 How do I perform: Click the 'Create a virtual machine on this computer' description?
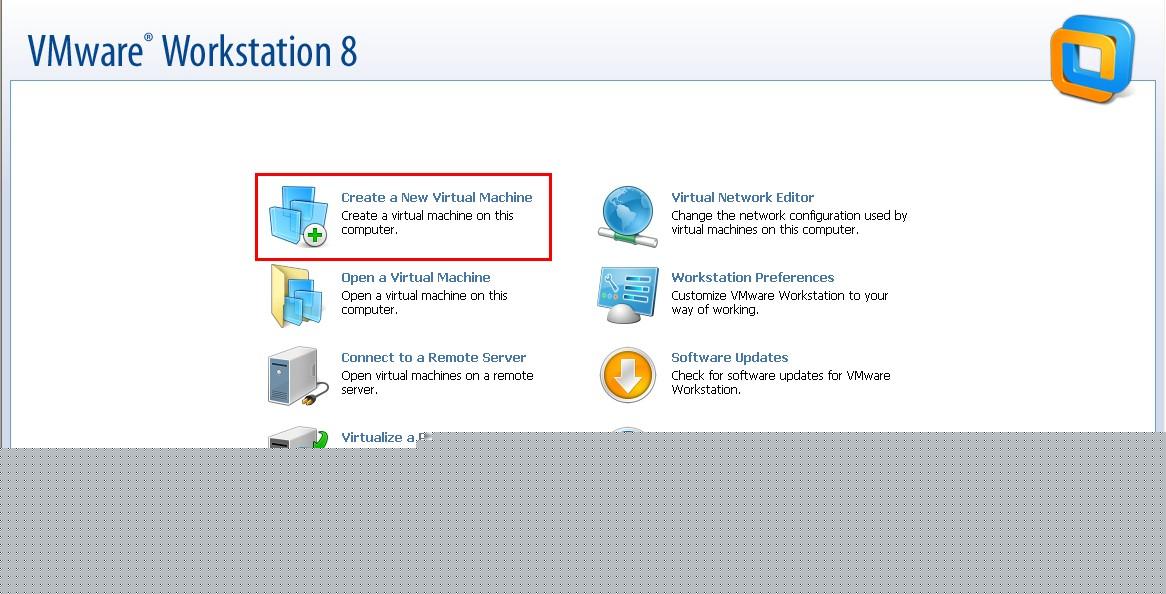[x=428, y=223]
